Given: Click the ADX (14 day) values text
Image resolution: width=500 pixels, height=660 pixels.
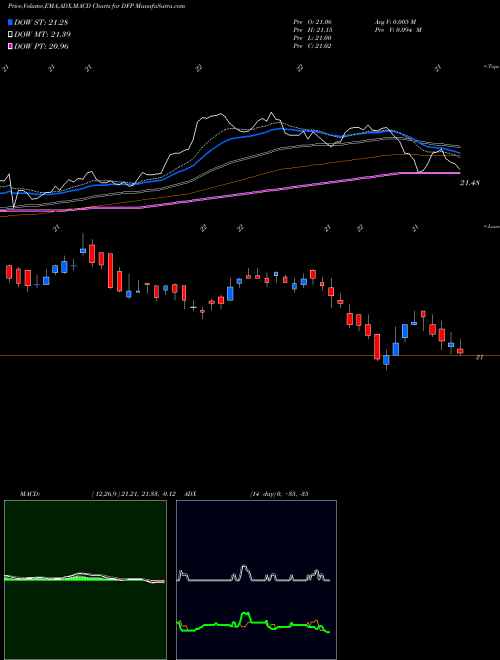Looking at the screenshot, I should [277, 493].
